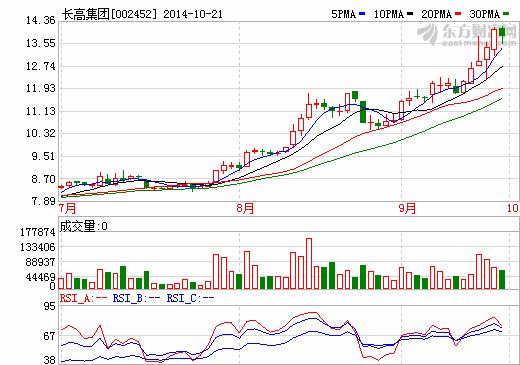
Task: Click the final green volume bar on the right
Action: tap(502, 279)
